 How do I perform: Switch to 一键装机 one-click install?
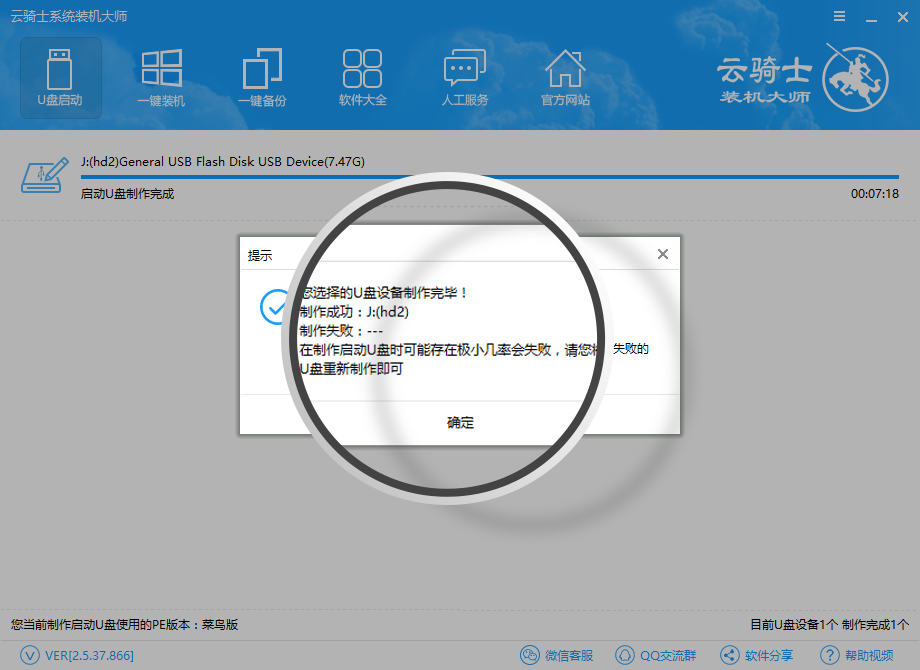point(161,78)
